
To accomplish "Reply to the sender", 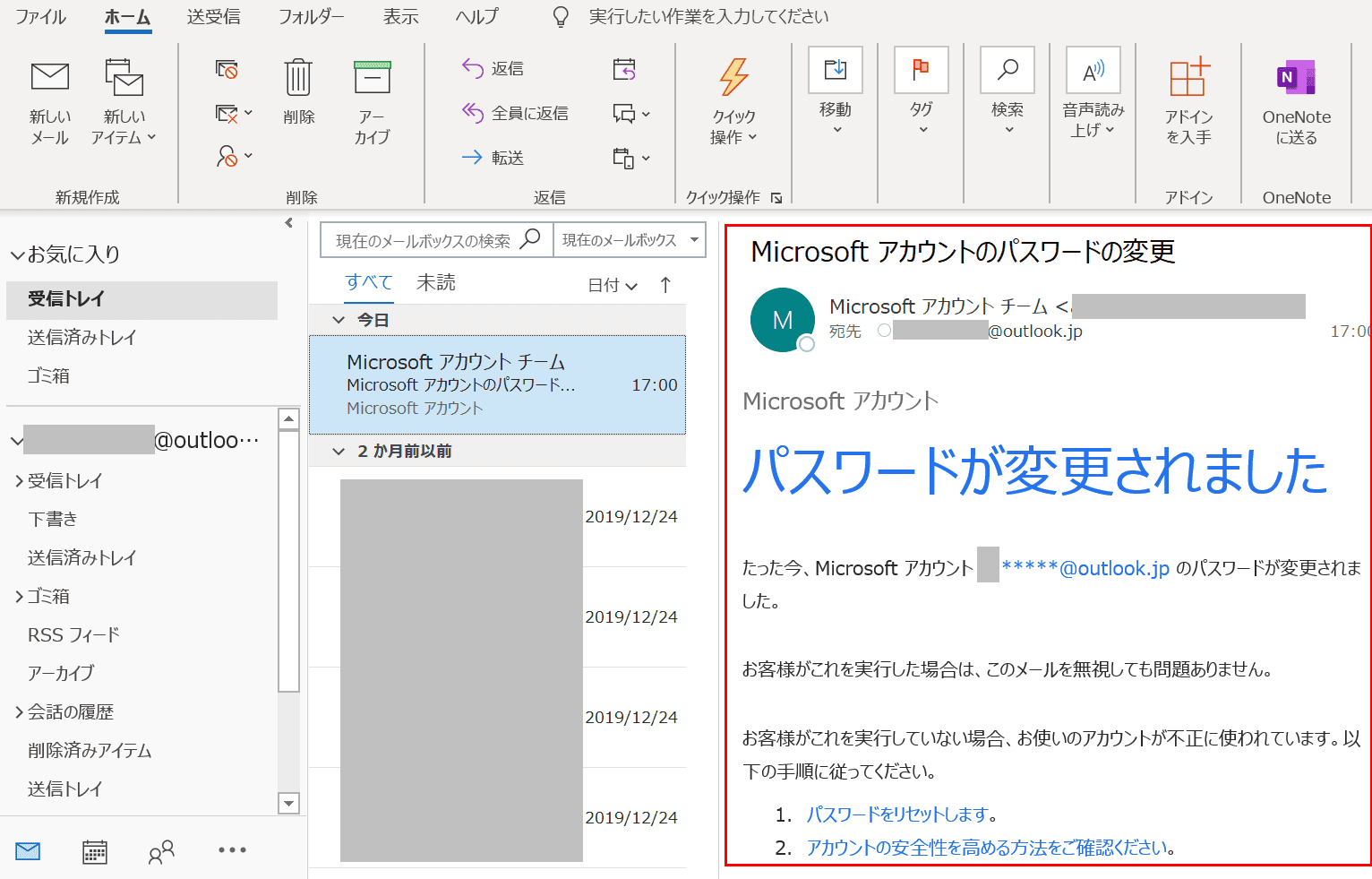I will pos(493,68).
